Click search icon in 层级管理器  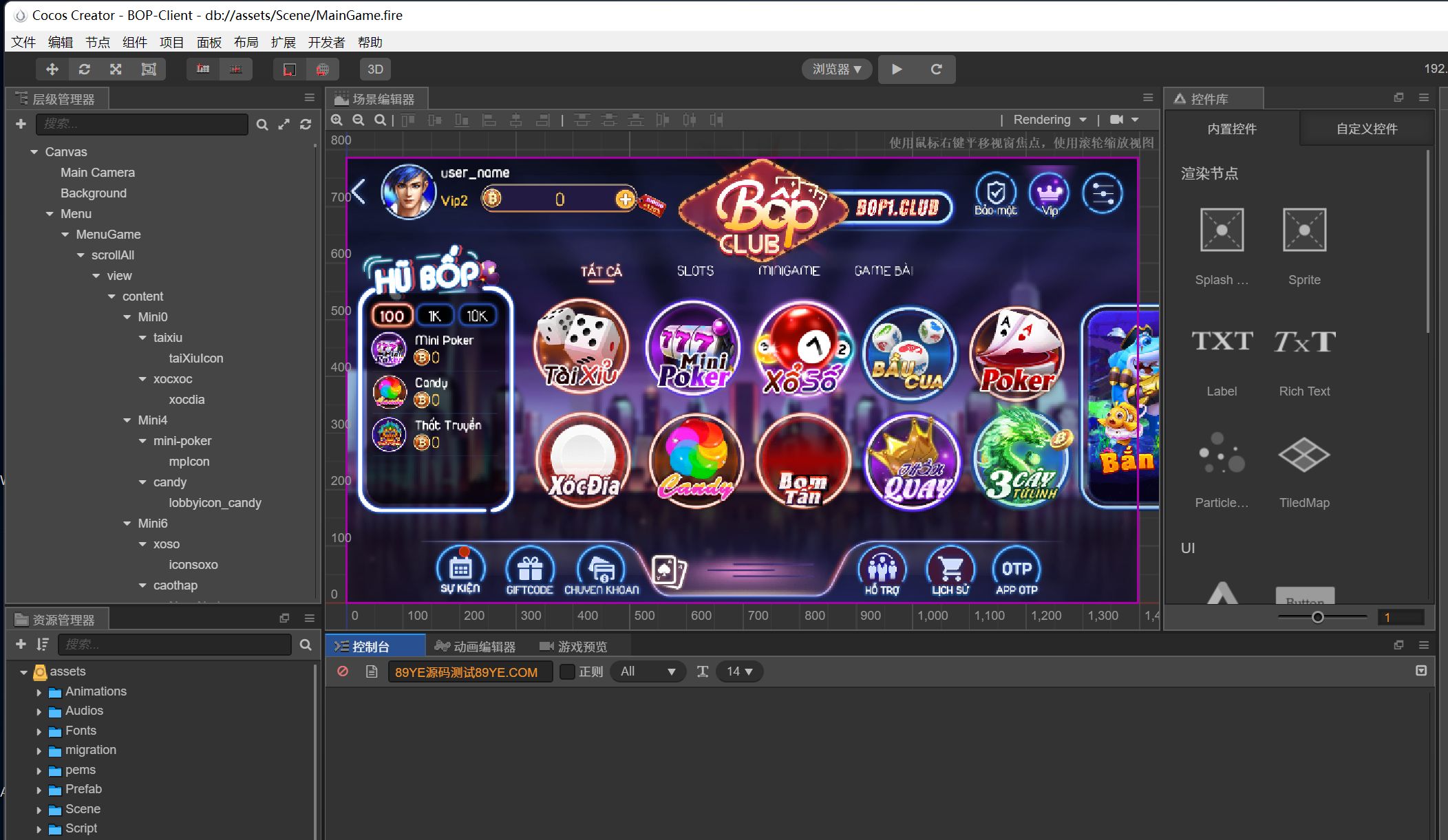tap(262, 125)
